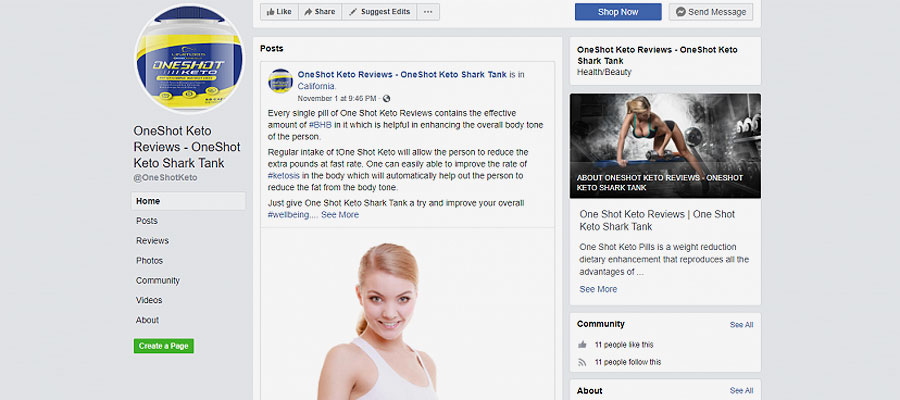
Task: Click Send Message button
Action: (711, 11)
